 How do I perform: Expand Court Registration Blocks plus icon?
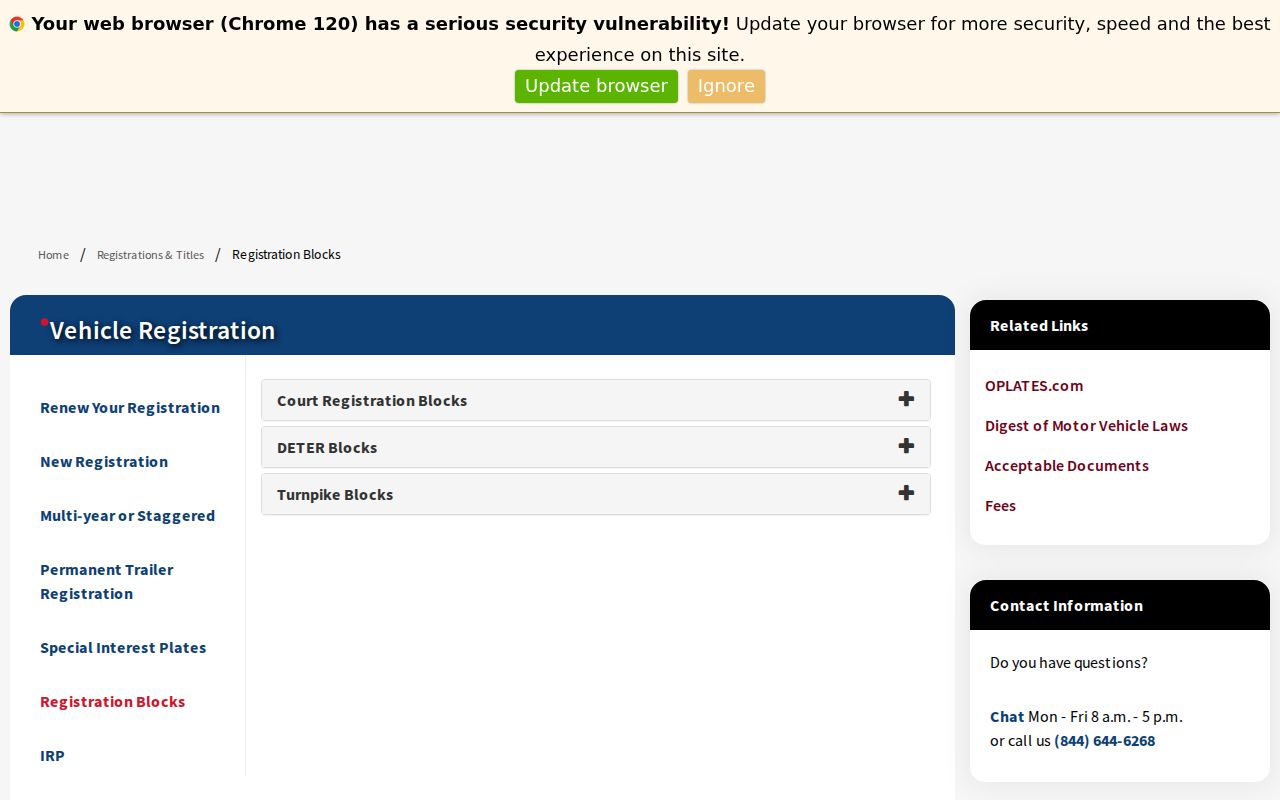906,399
